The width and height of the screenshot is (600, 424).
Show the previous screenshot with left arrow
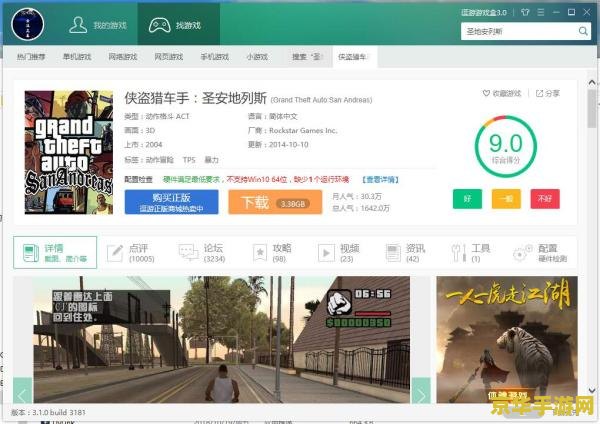pyautogui.click(x=23, y=391)
